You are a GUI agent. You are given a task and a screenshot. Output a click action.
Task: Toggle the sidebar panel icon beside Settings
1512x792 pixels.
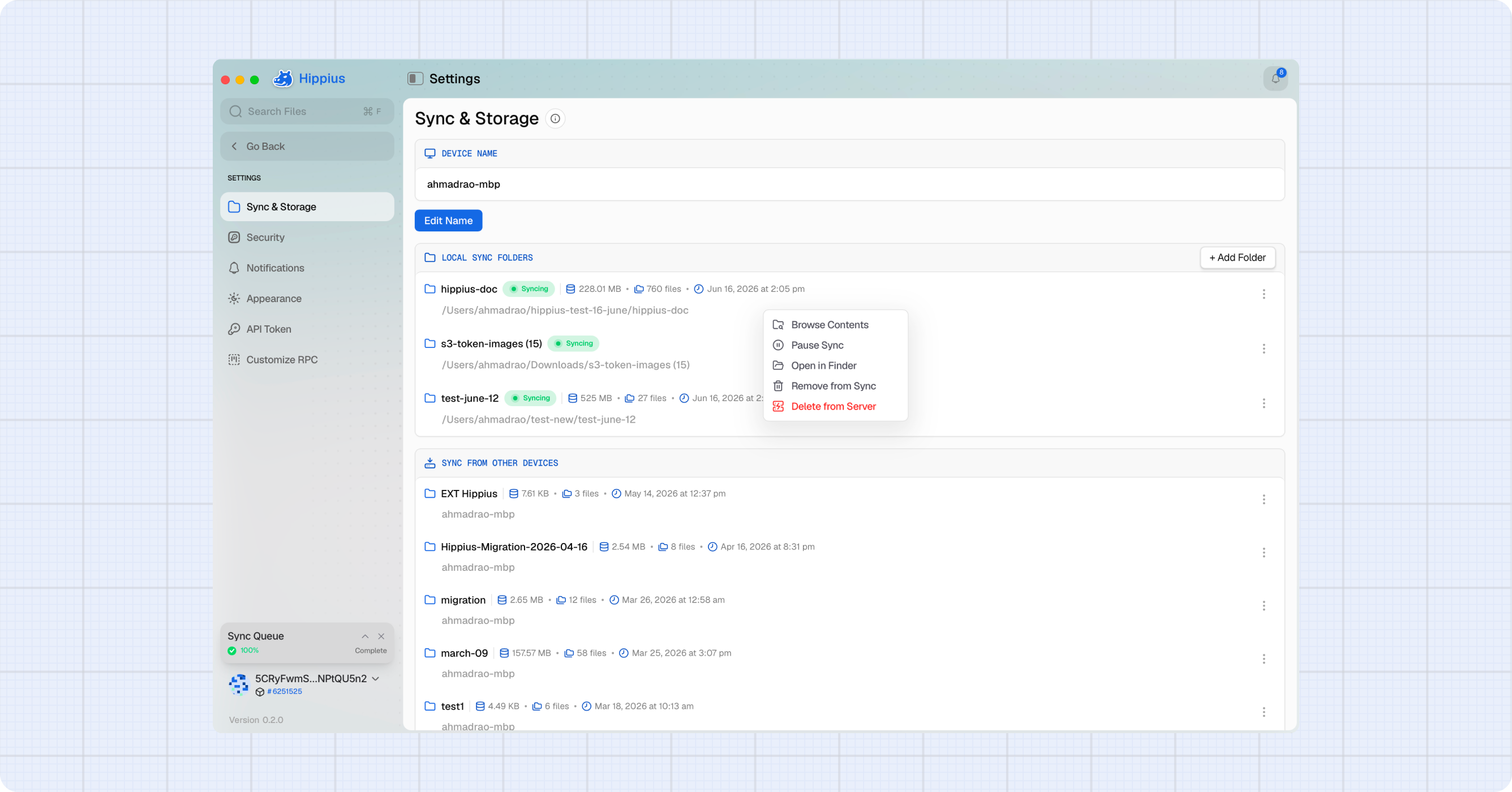415,79
